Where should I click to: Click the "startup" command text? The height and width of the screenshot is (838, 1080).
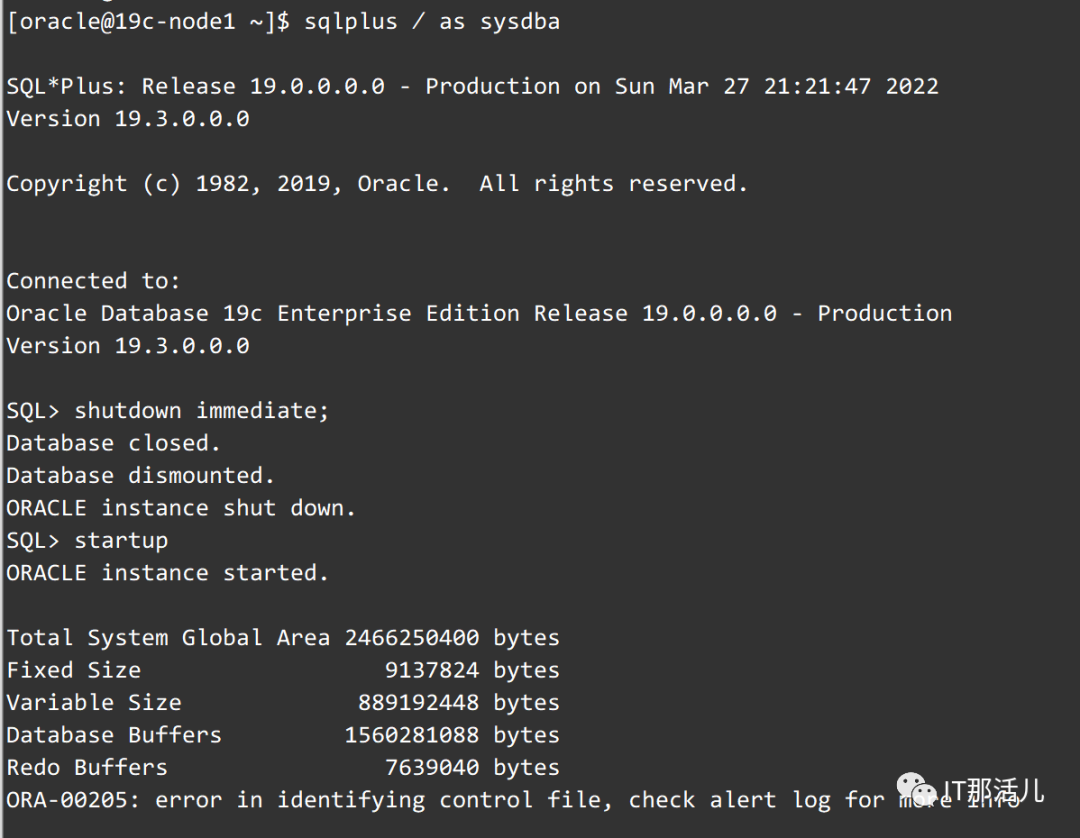click(121, 540)
